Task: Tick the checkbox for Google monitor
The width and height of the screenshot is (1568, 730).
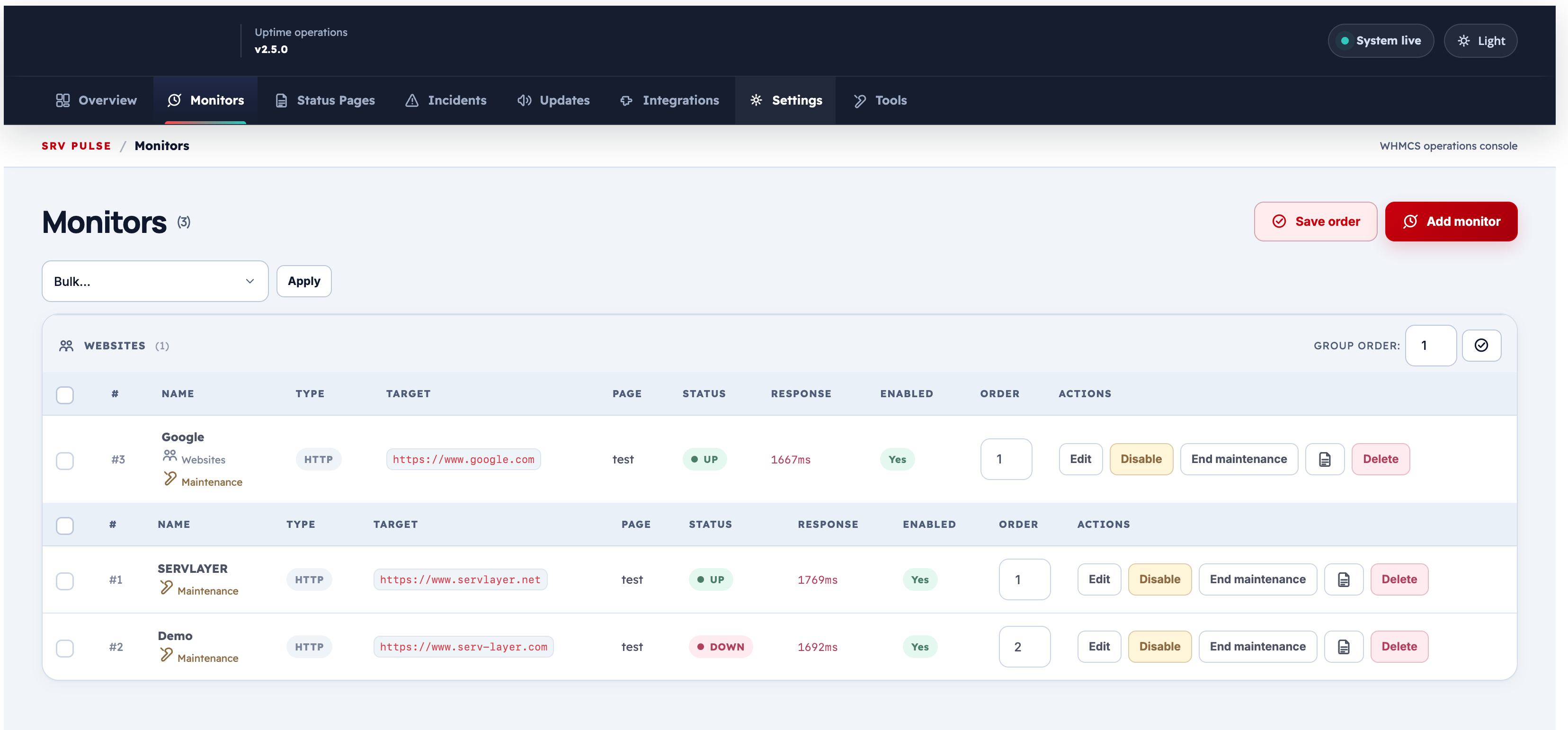Action: pos(64,460)
